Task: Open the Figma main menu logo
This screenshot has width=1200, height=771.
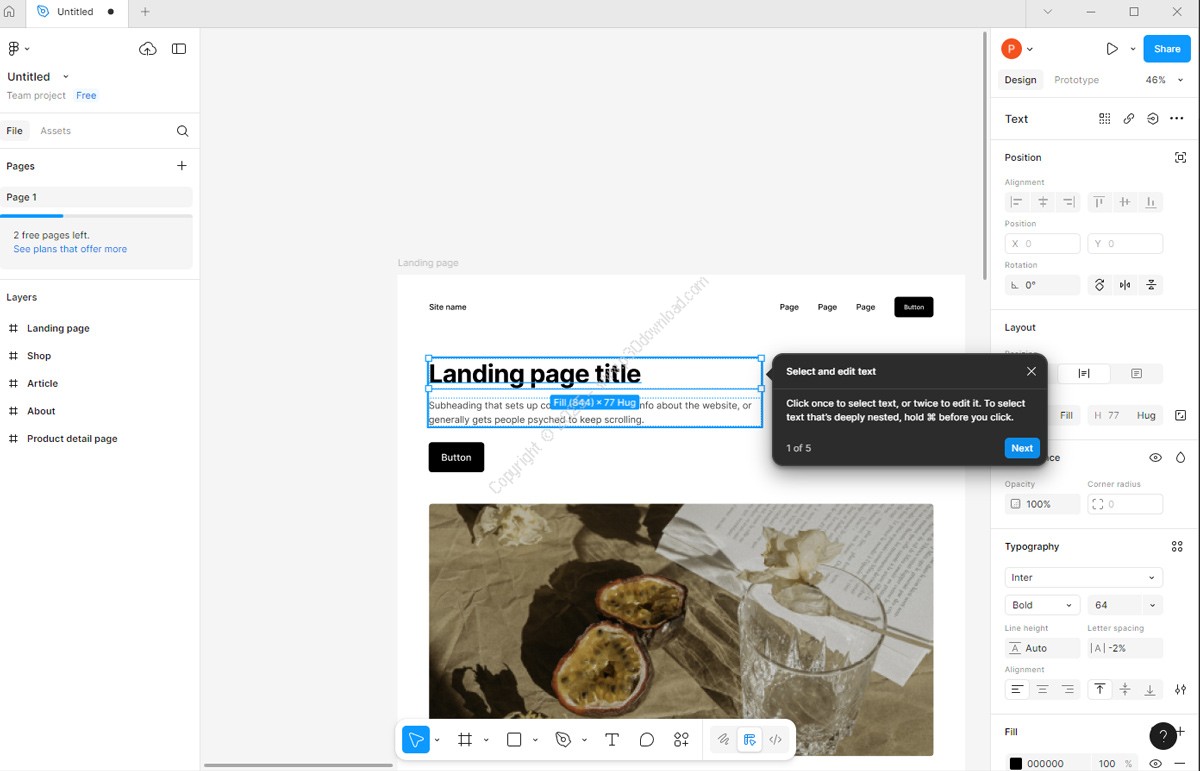Action: coord(14,48)
